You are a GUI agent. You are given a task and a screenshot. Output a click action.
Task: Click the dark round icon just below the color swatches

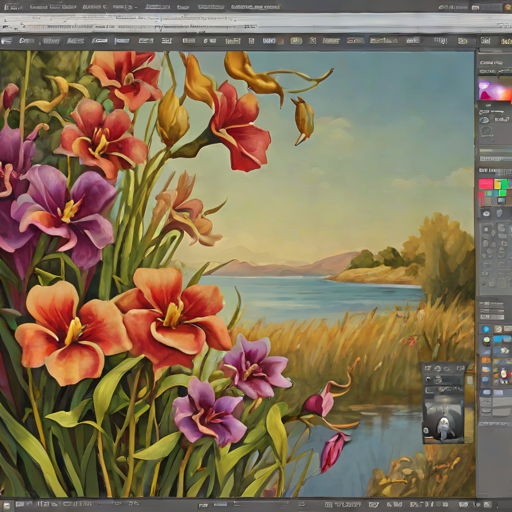486,213
